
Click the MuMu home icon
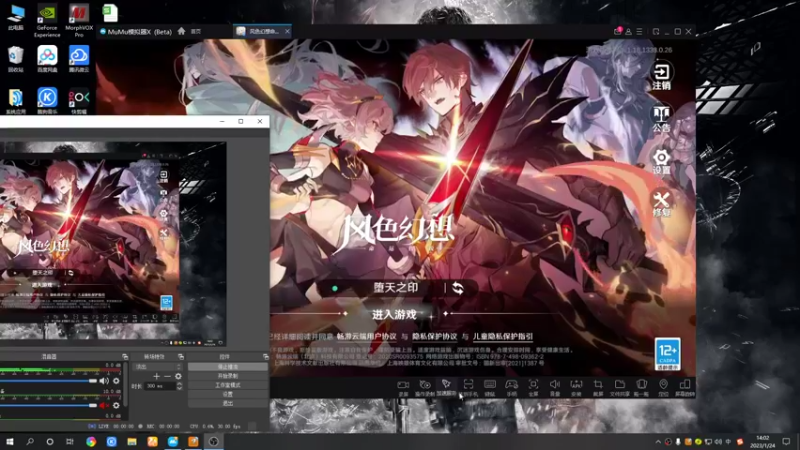(181, 31)
